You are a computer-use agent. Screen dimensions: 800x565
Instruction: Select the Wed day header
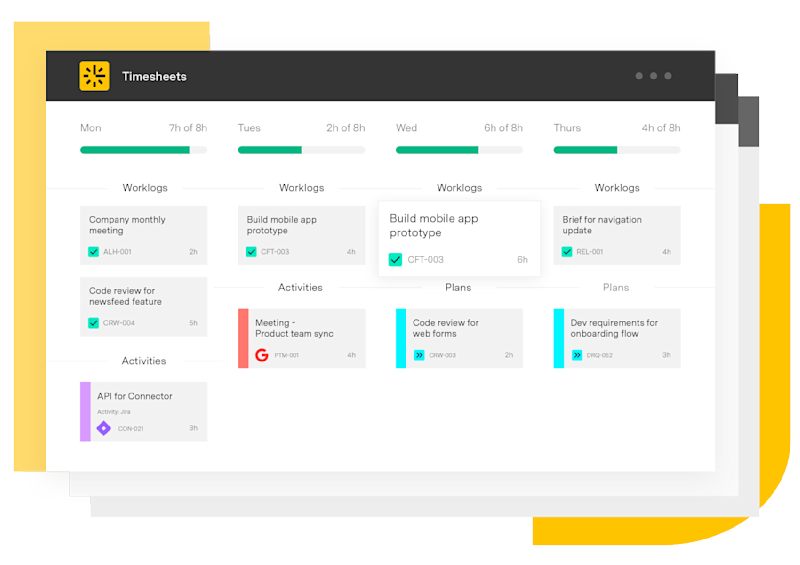tap(406, 128)
